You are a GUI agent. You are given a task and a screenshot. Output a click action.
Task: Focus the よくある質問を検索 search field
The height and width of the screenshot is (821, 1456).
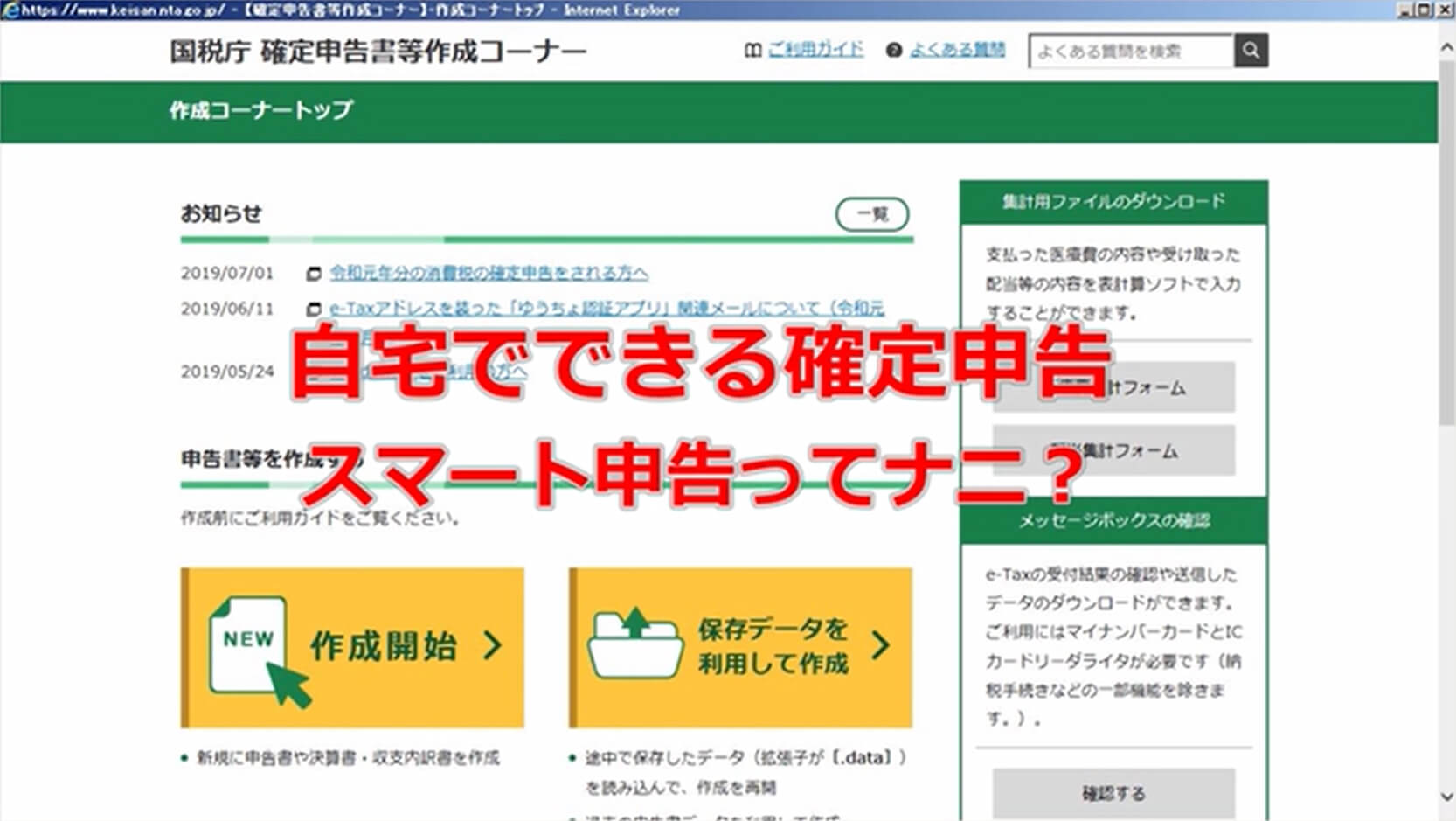pos(1131,51)
